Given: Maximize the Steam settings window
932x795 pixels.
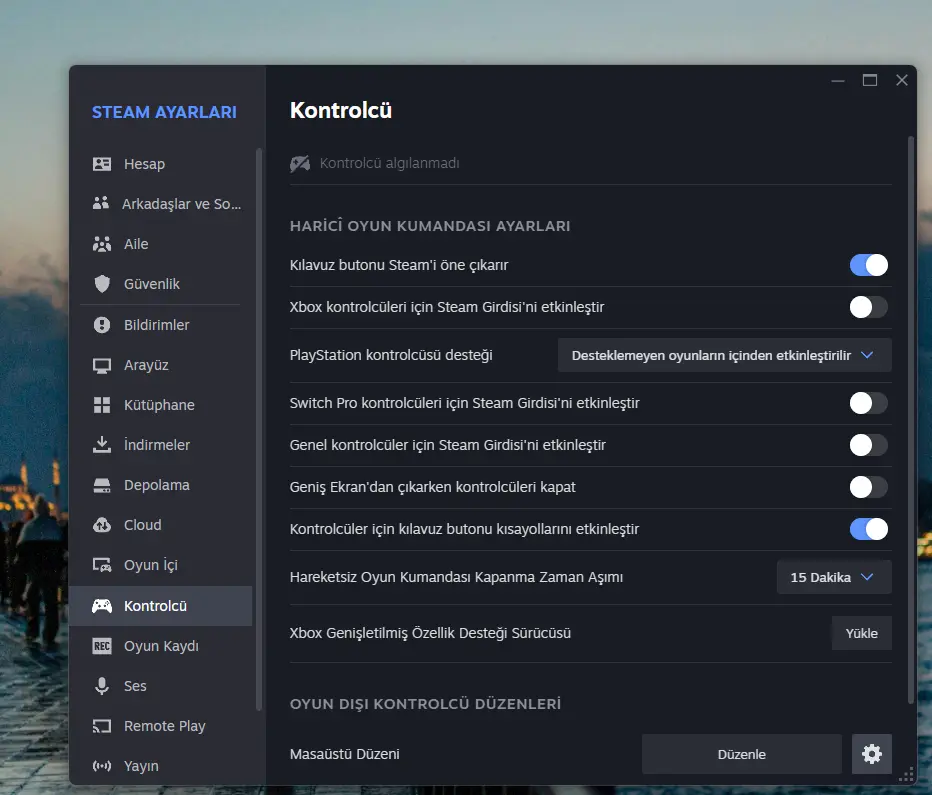Looking at the screenshot, I should [870, 80].
